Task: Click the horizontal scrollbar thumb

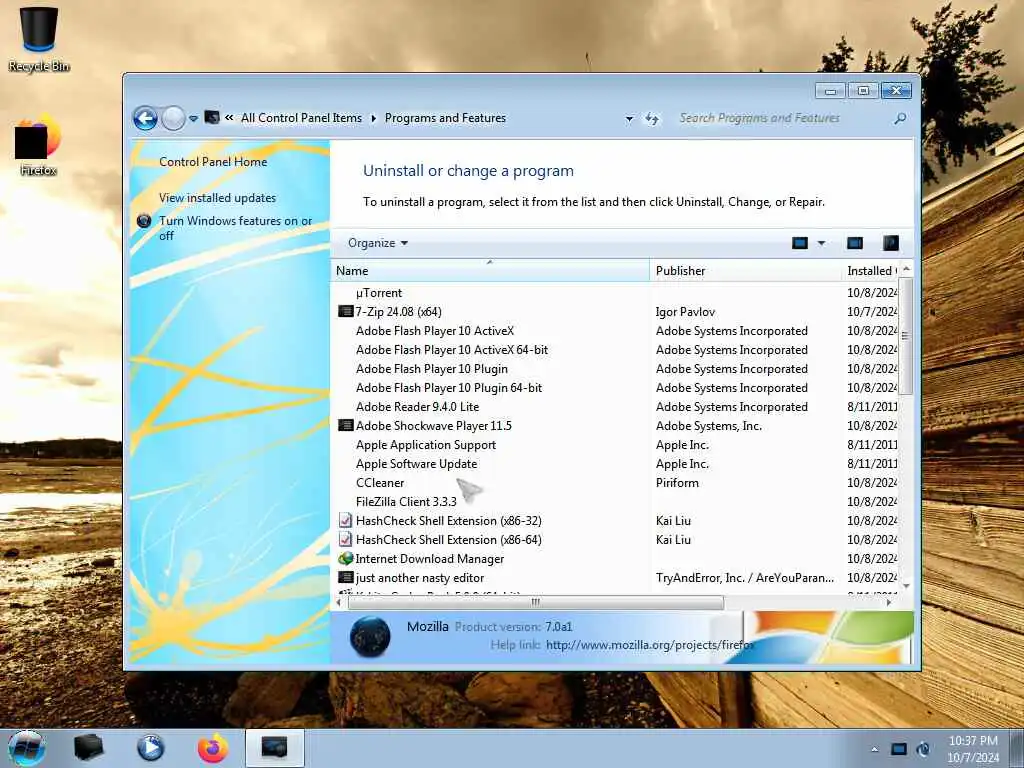Action: pos(536,602)
